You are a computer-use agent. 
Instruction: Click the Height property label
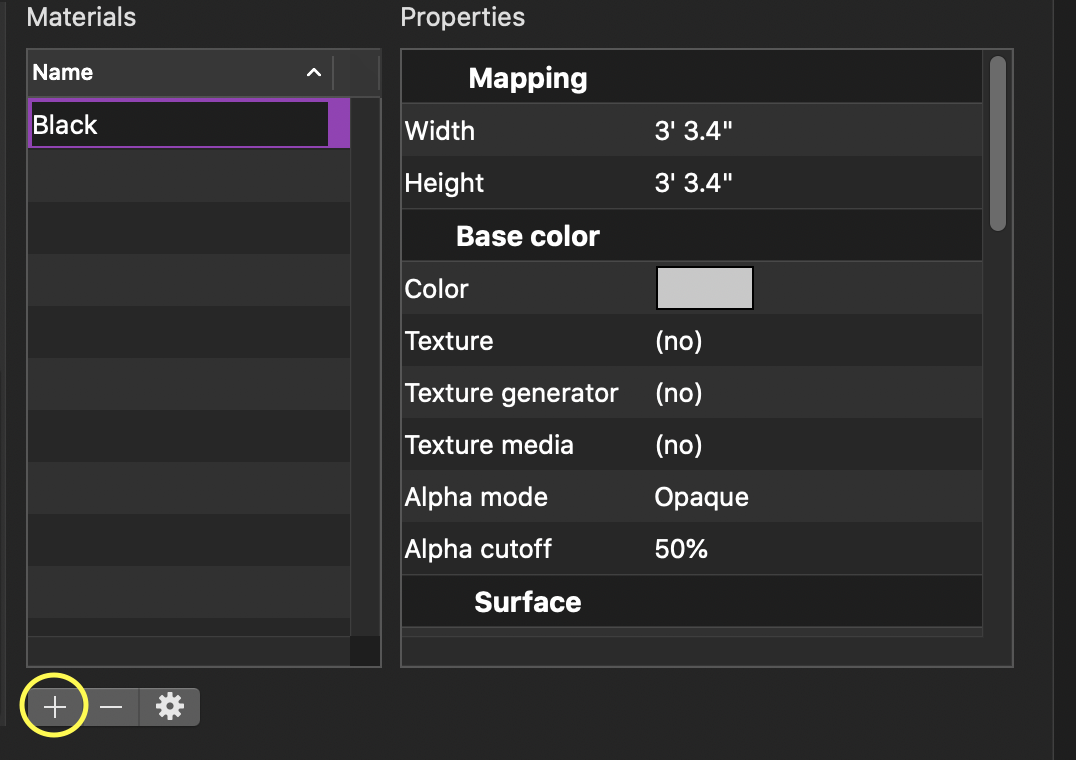[x=444, y=183]
